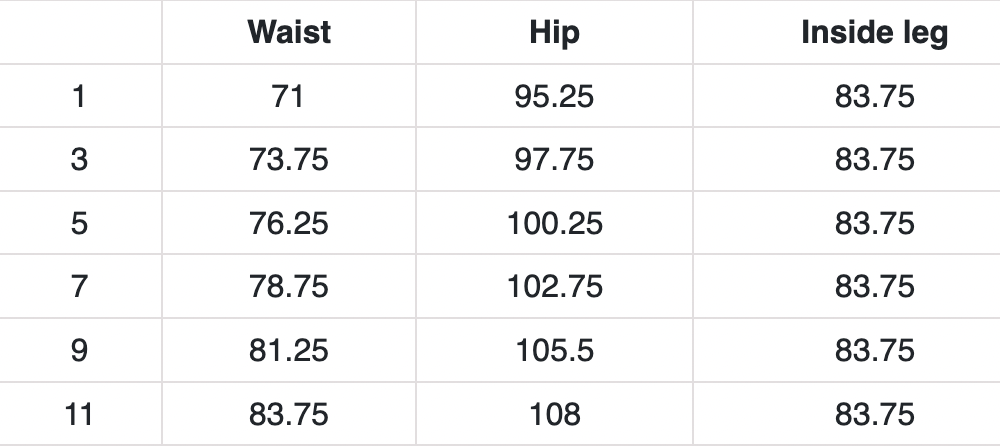
Task: Click hip value 105.5
Action: pyautogui.click(x=554, y=350)
